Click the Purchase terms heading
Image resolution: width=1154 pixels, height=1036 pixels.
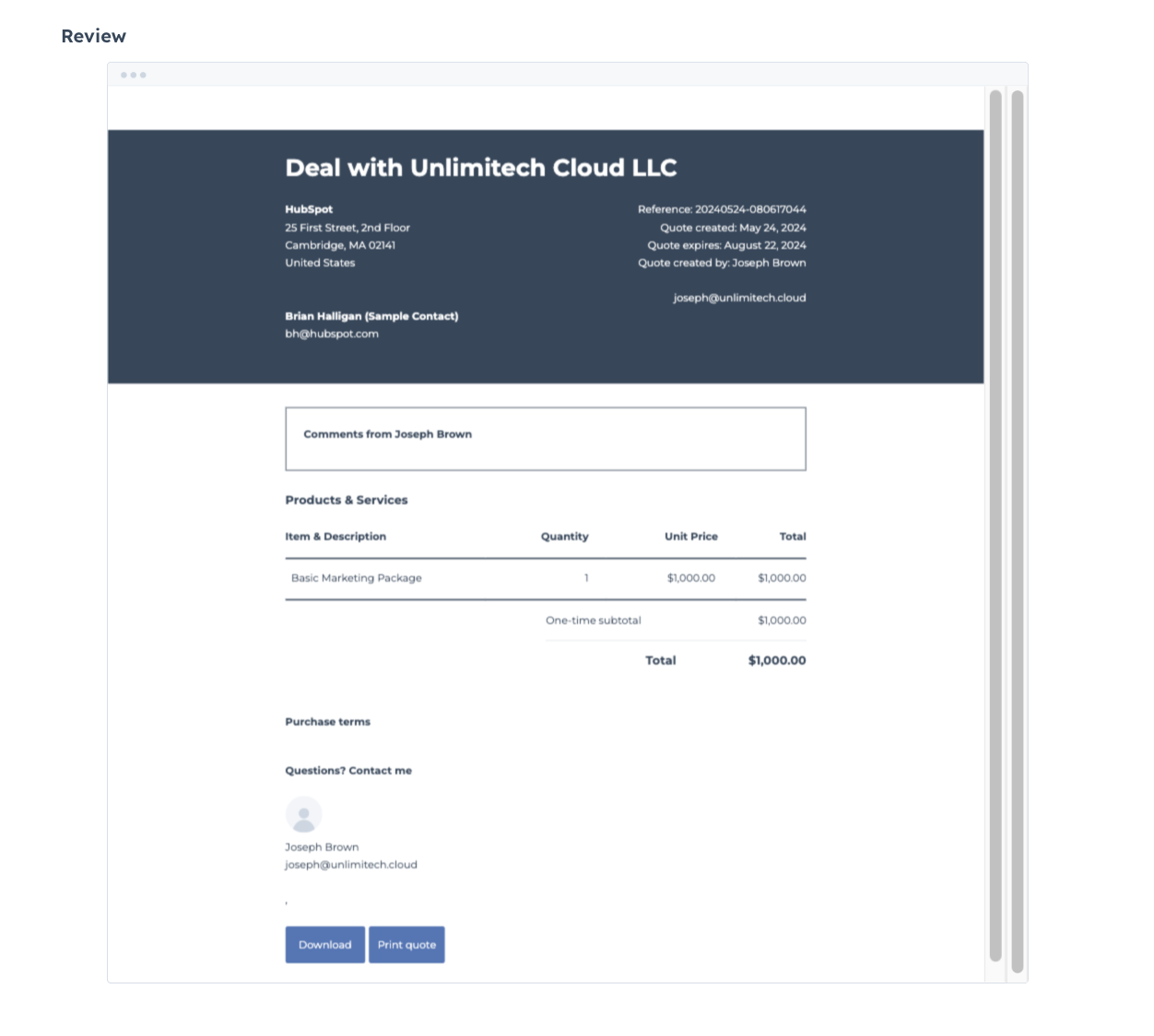(x=327, y=722)
